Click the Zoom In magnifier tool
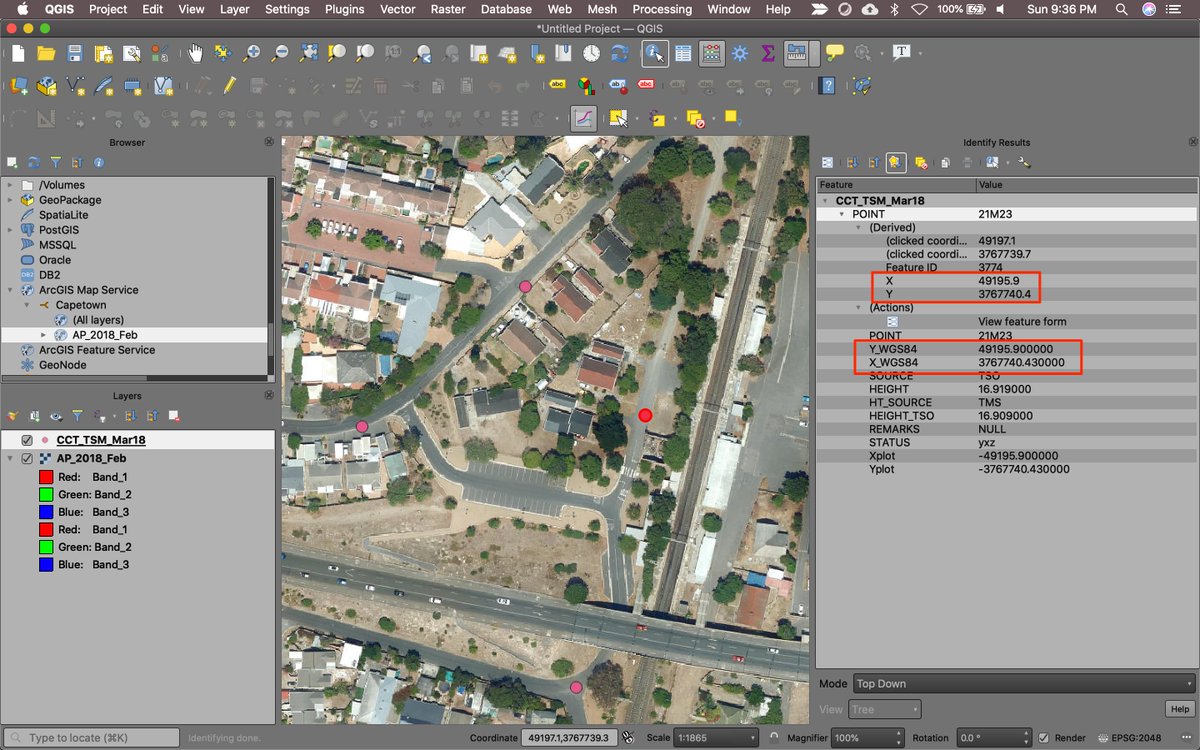1200x750 pixels. coord(251,54)
